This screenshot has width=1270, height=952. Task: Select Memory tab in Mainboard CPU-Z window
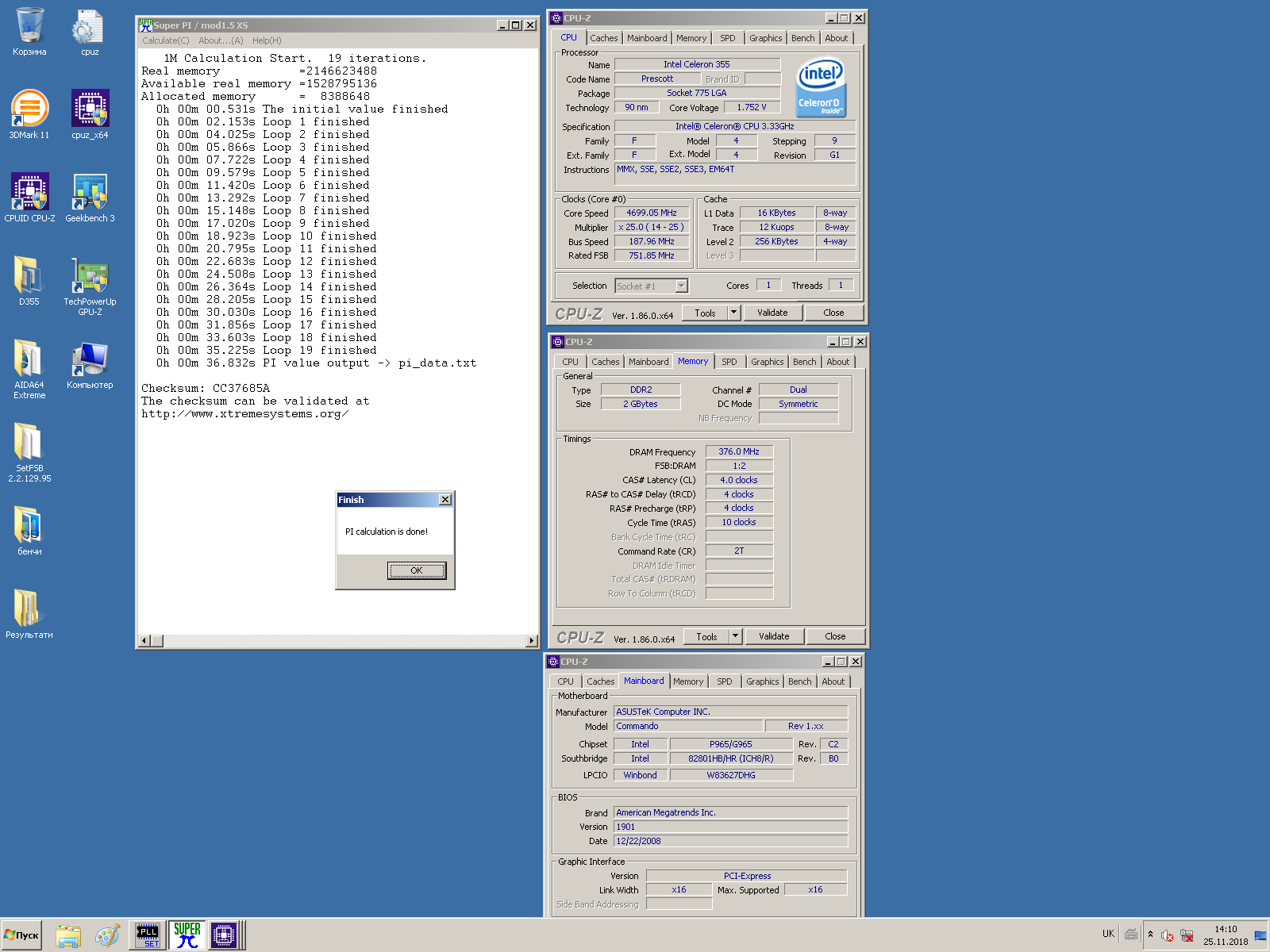tap(688, 681)
